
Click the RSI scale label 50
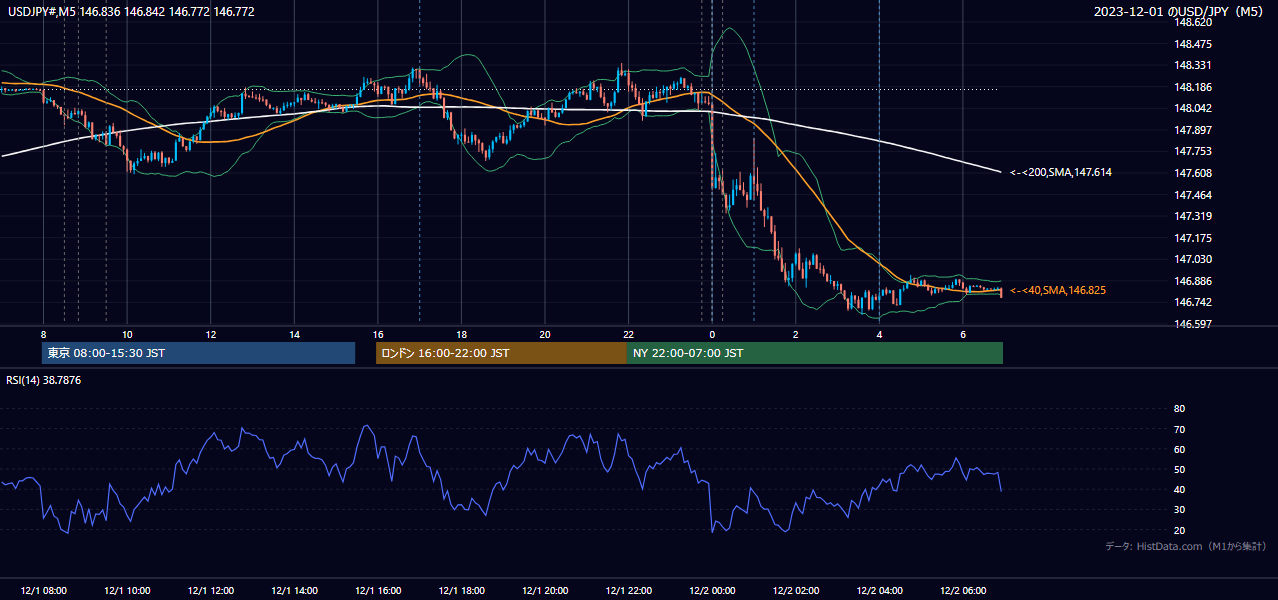(1179, 469)
